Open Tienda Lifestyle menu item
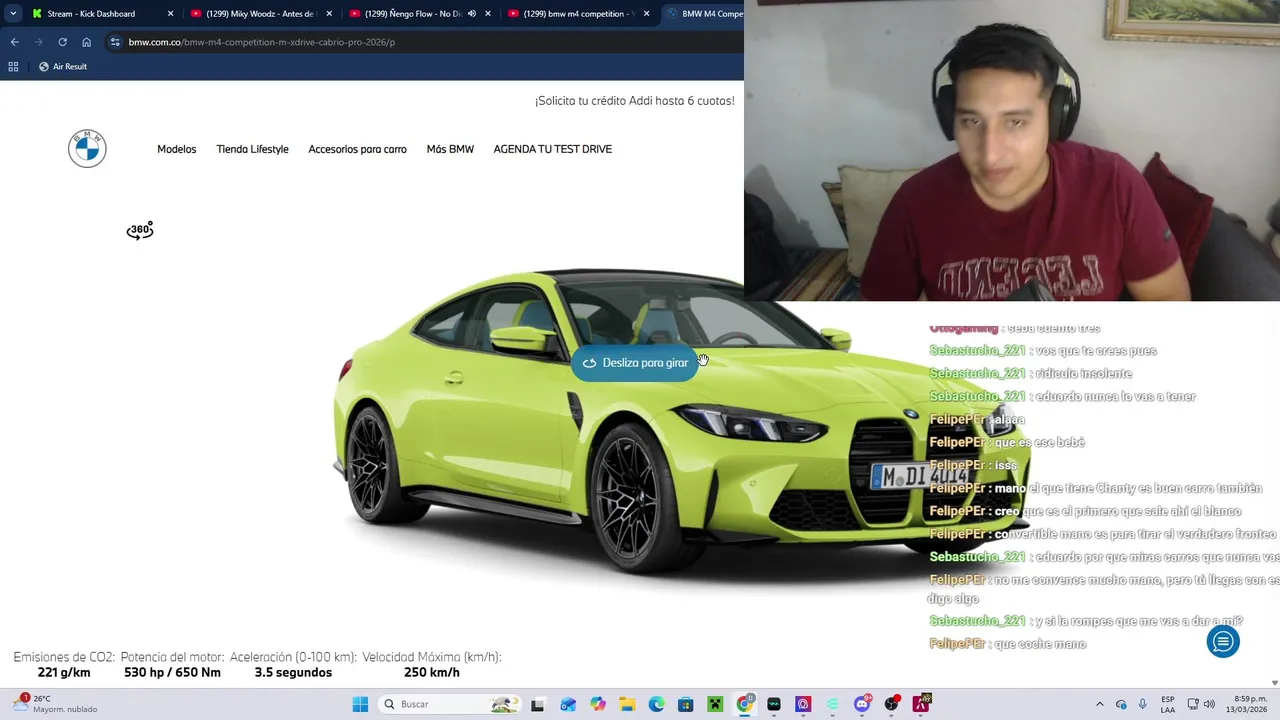The width and height of the screenshot is (1280, 720). (x=252, y=149)
